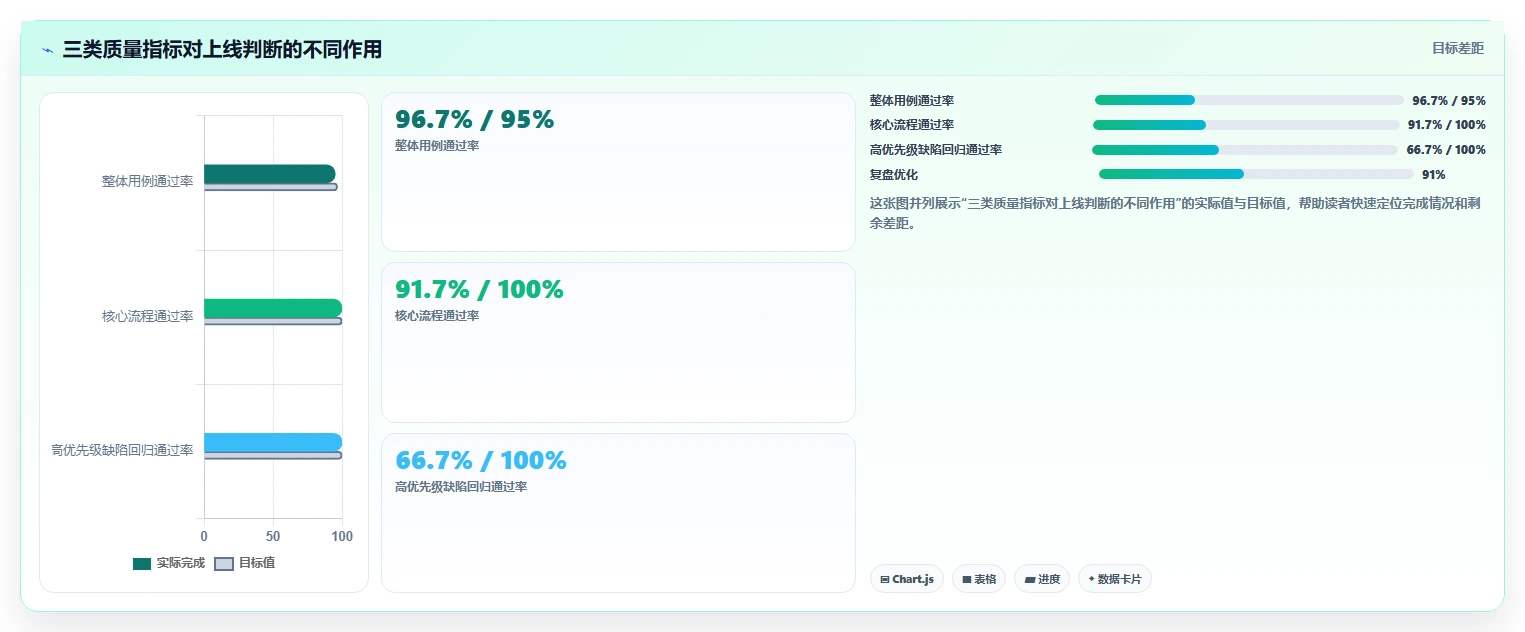The image size is (1525, 632).
Task: Click the title 三类质量指标对上线判断的不同作用
Action: tap(222, 49)
